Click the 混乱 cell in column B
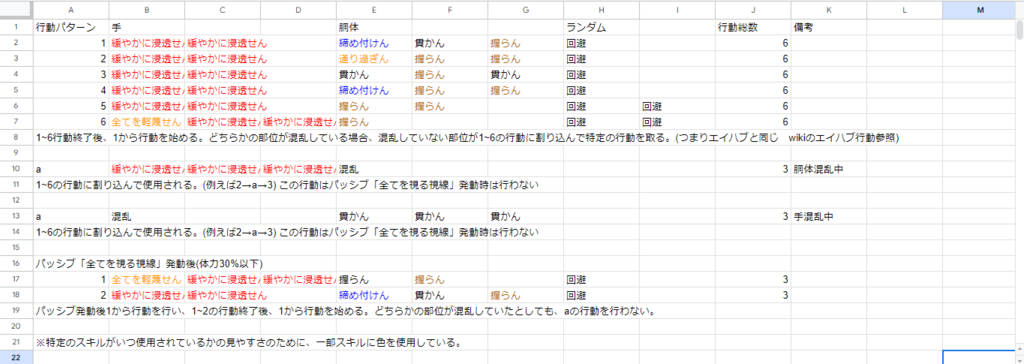 point(147,216)
